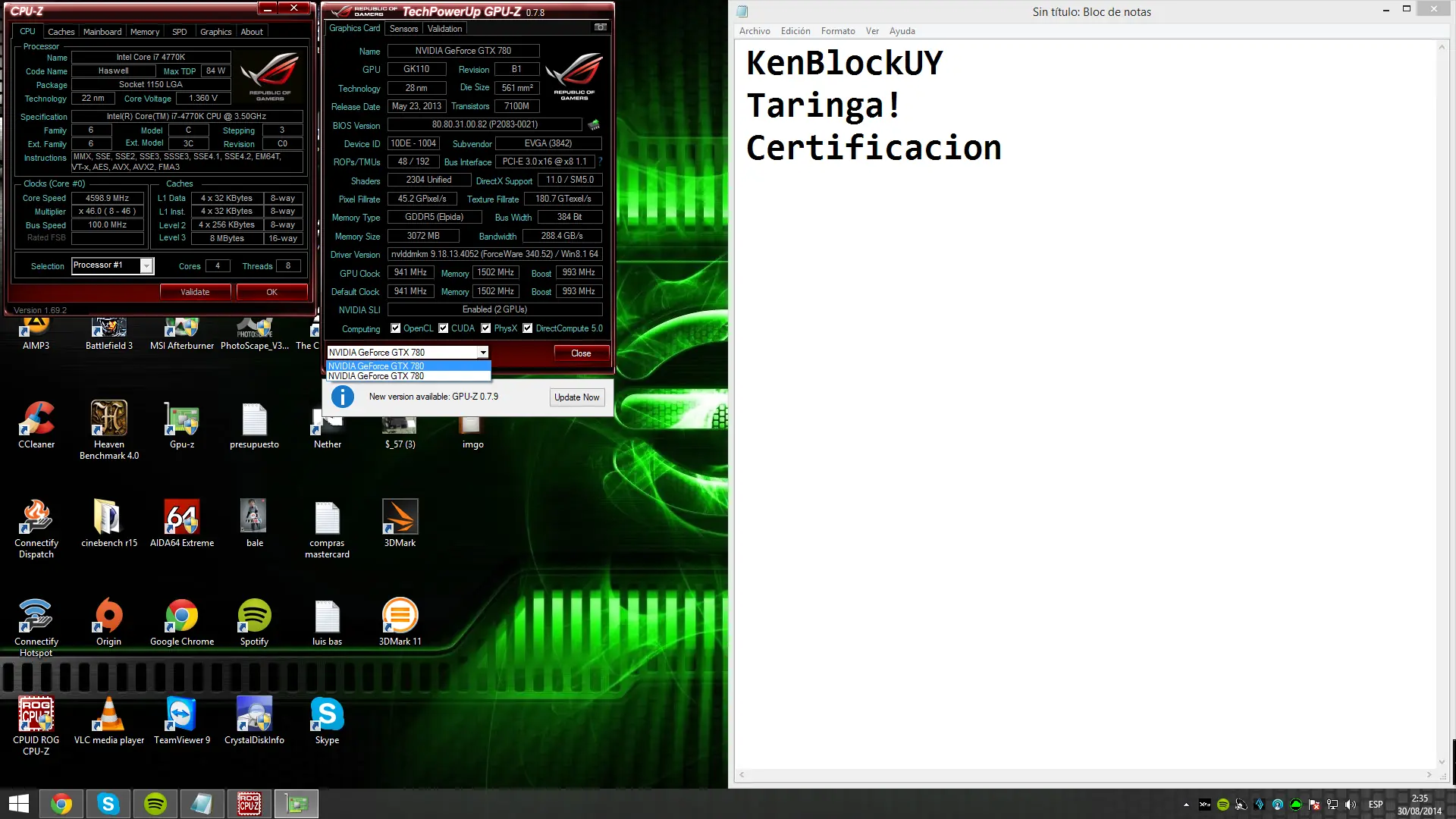Toggle the OpenCL checkbox in GPU-Z
Viewport: 1456px width, 819px height.
(395, 328)
